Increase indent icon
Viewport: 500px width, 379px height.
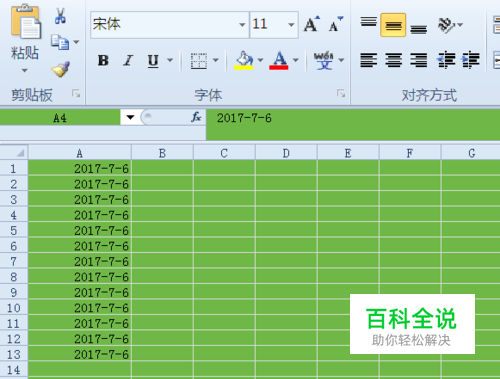coord(470,60)
